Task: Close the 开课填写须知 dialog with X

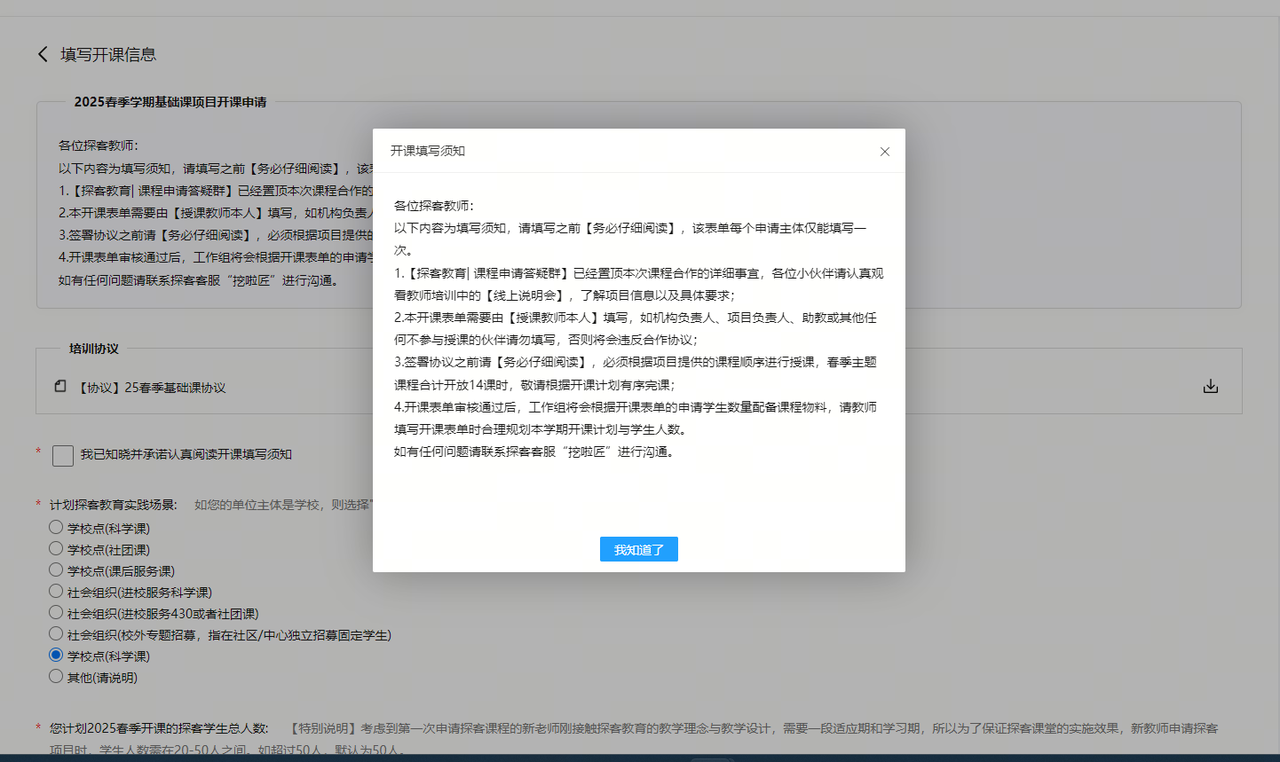Action: [x=884, y=152]
